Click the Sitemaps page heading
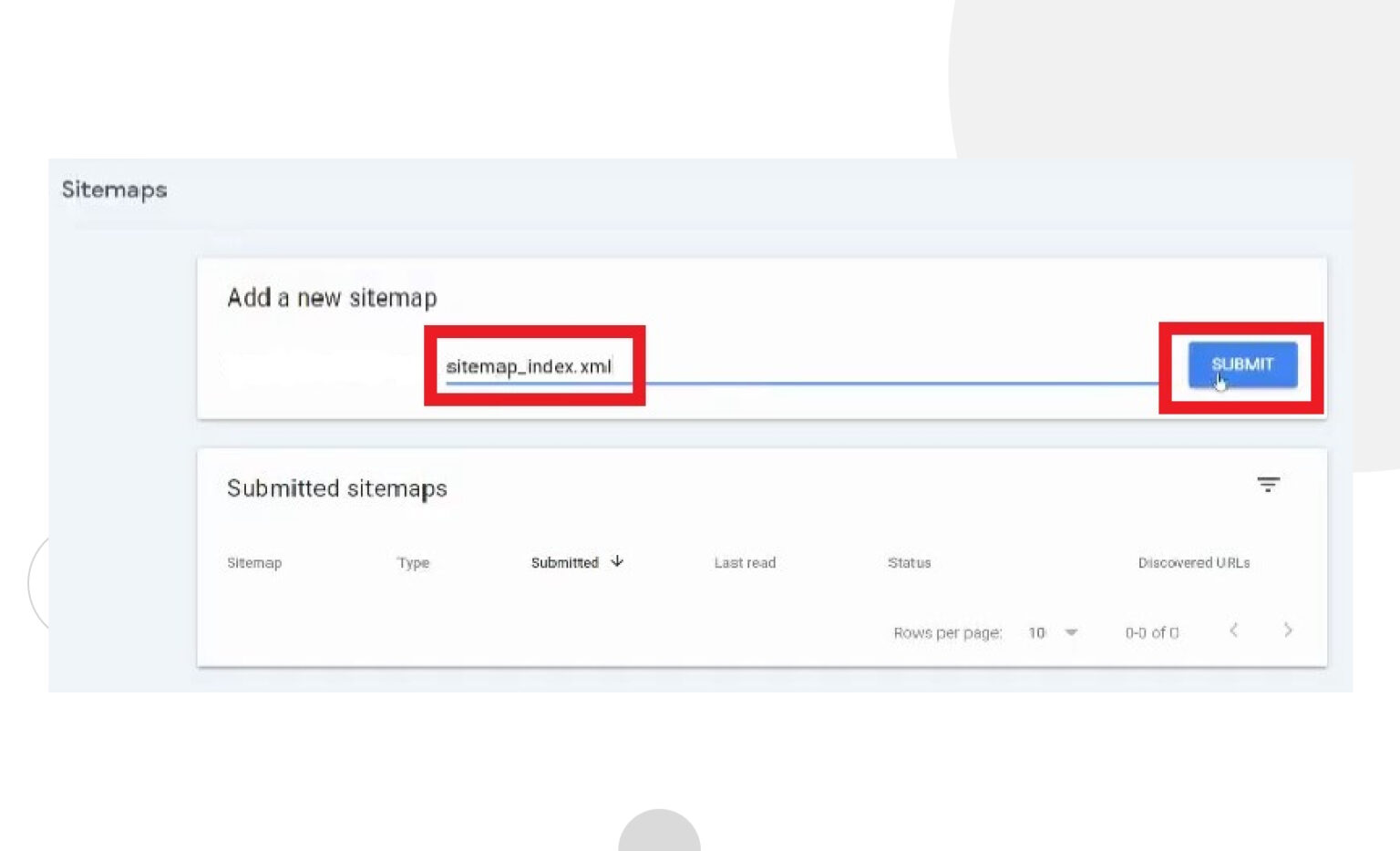The height and width of the screenshot is (851, 1400). click(115, 190)
